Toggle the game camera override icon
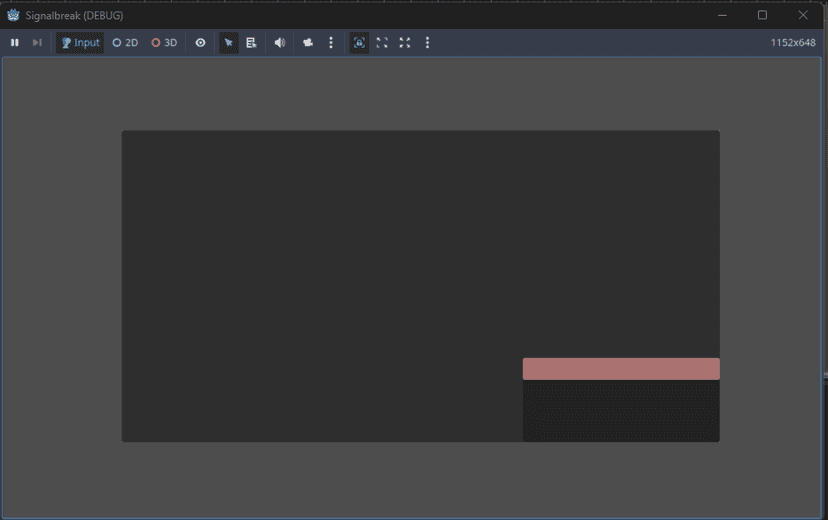 [x=308, y=43]
